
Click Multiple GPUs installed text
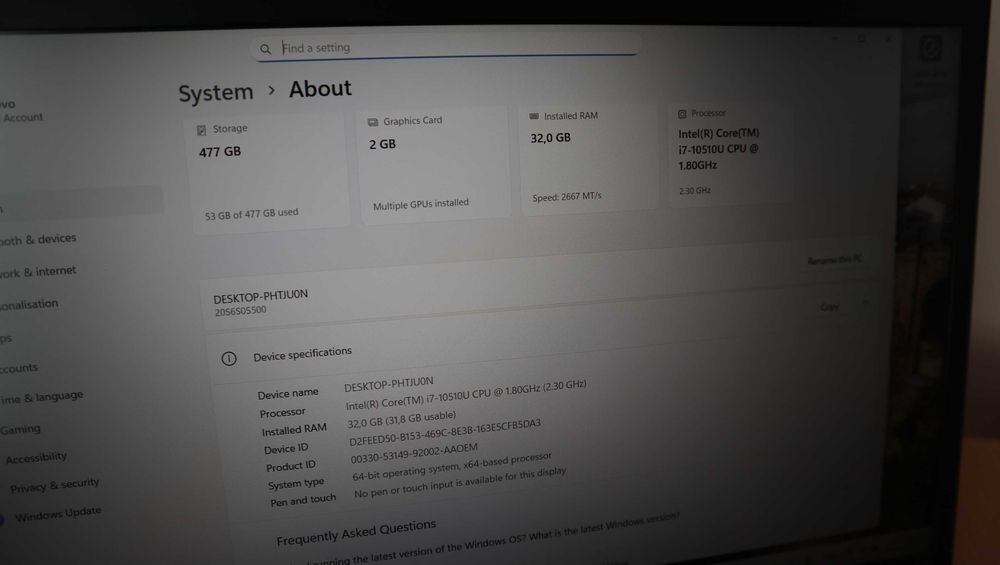[x=420, y=204]
